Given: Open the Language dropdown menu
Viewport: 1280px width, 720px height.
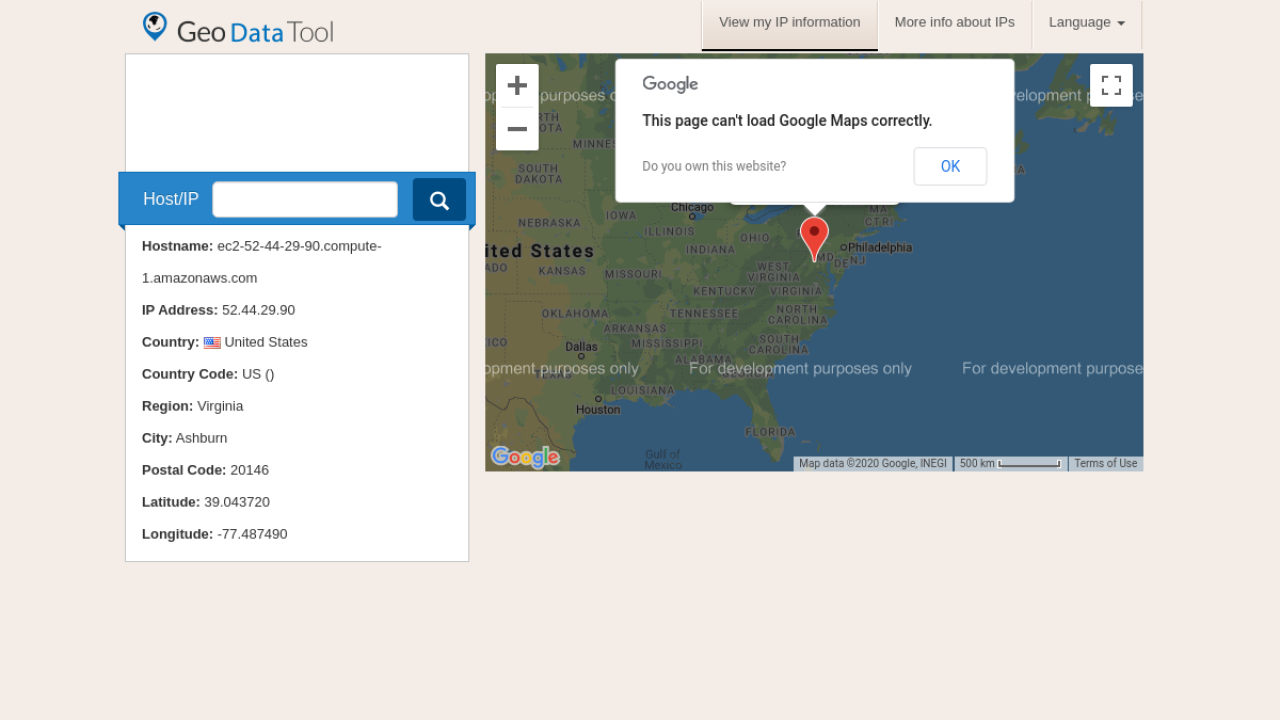Looking at the screenshot, I should pyautogui.click(x=1086, y=23).
